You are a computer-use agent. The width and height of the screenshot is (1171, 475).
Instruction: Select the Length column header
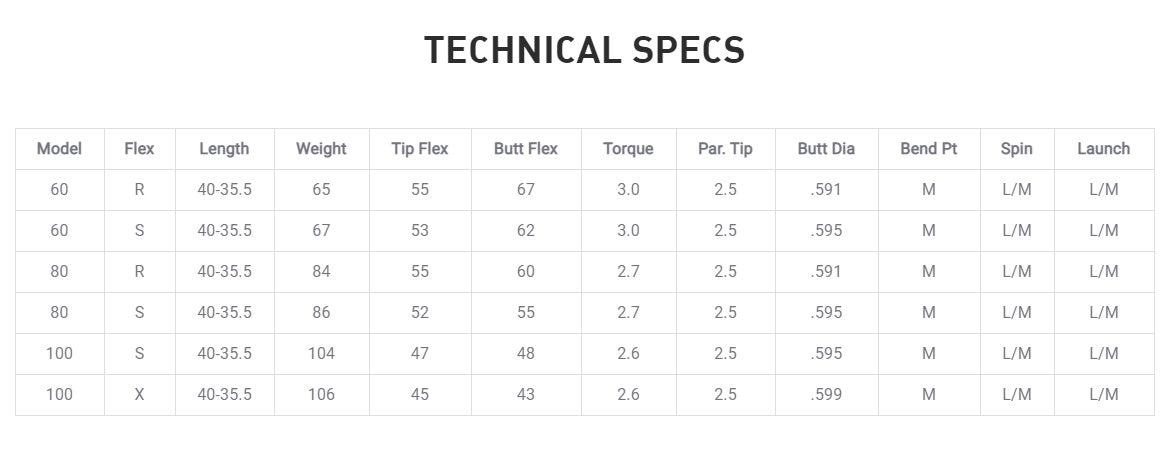224,149
